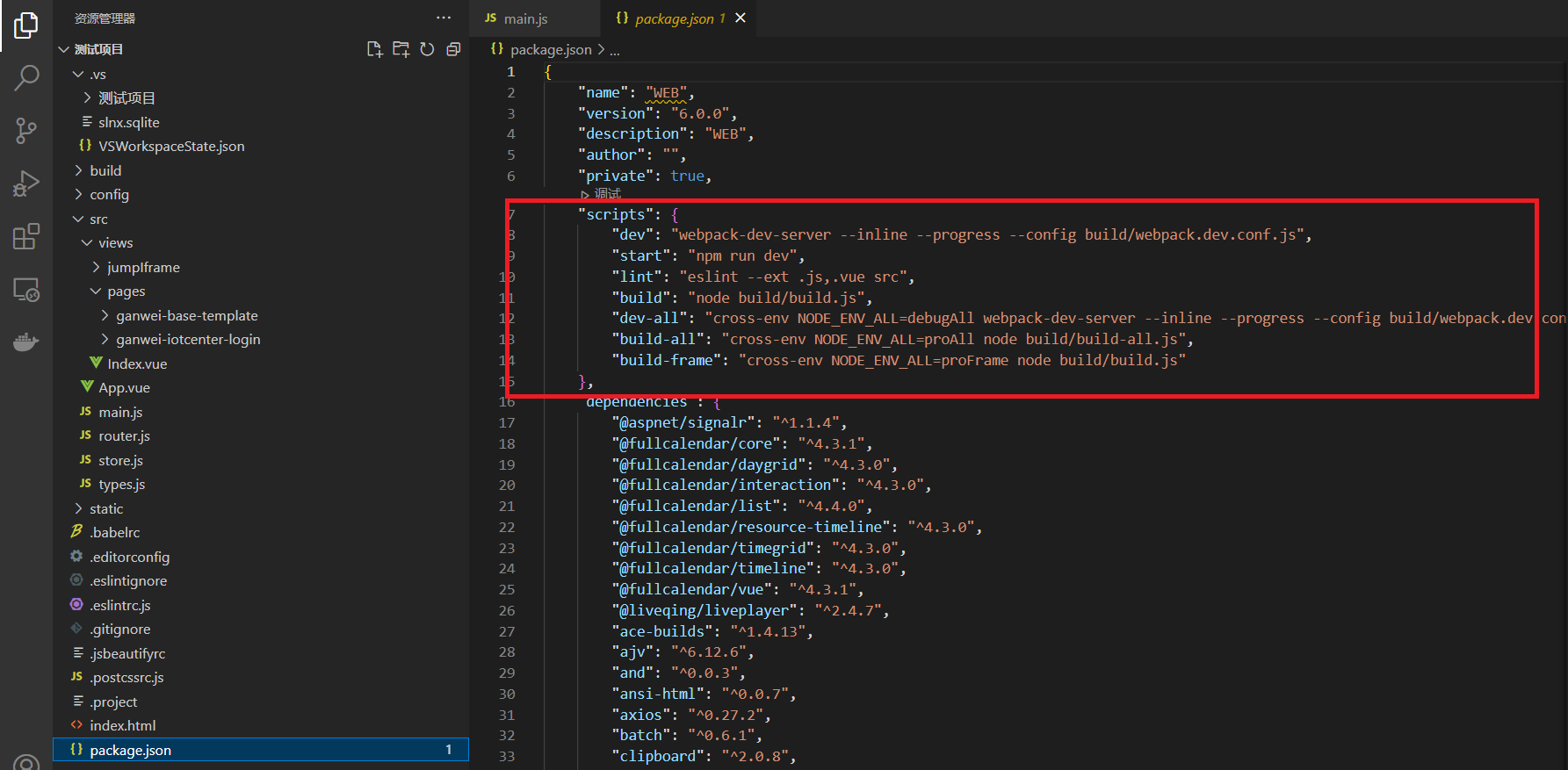The width and height of the screenshot is (1568, 770).
Task: Click package.json in the breadcrumb
Action: 551,50
